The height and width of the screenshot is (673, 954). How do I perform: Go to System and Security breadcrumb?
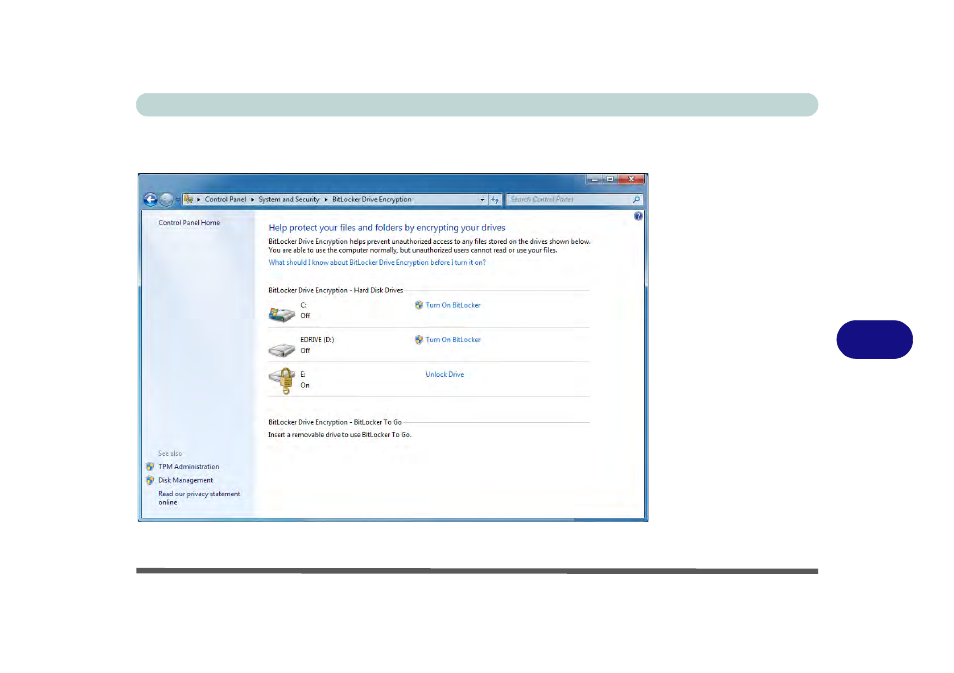(x=289, y=199)
